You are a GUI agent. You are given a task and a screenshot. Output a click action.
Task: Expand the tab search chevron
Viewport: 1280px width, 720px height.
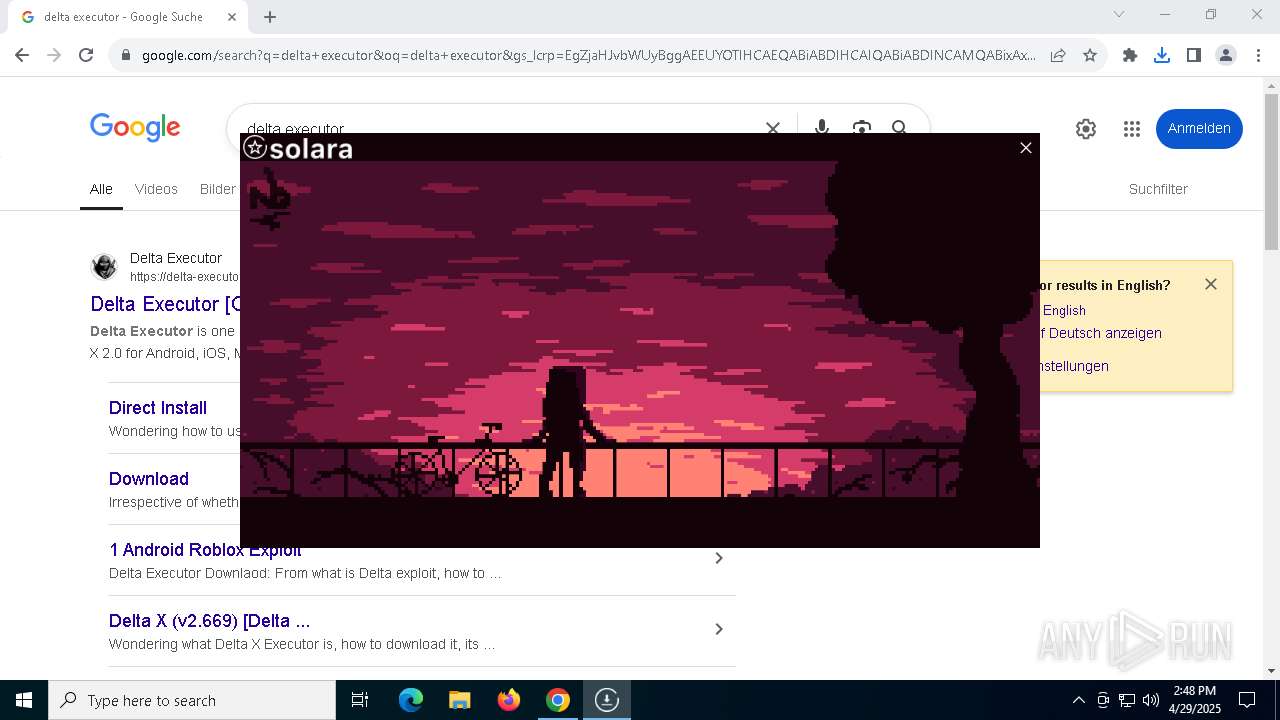click(1119, 14)
